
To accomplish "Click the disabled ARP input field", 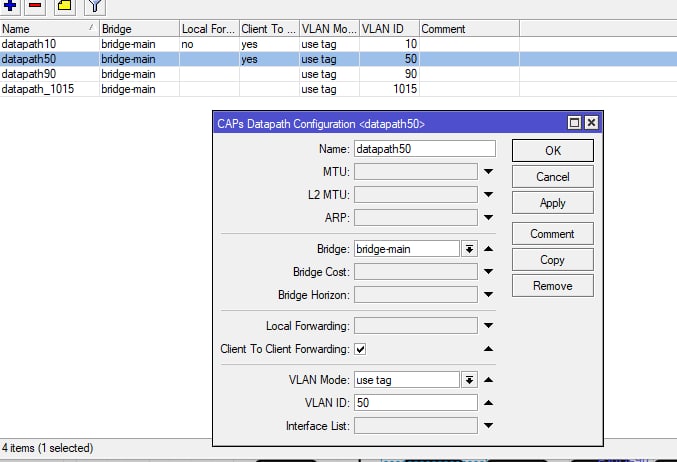I will (x=416, y=217).
